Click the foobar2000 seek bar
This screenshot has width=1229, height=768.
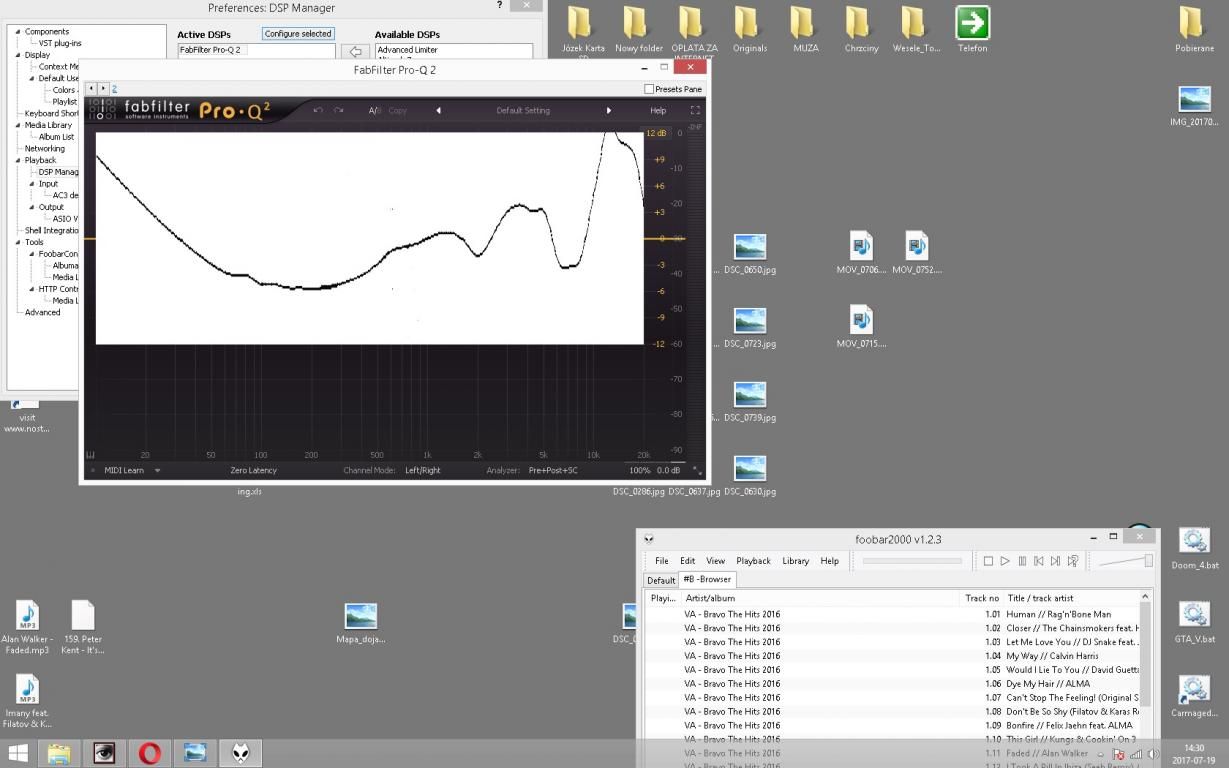(x=912, y=561)
